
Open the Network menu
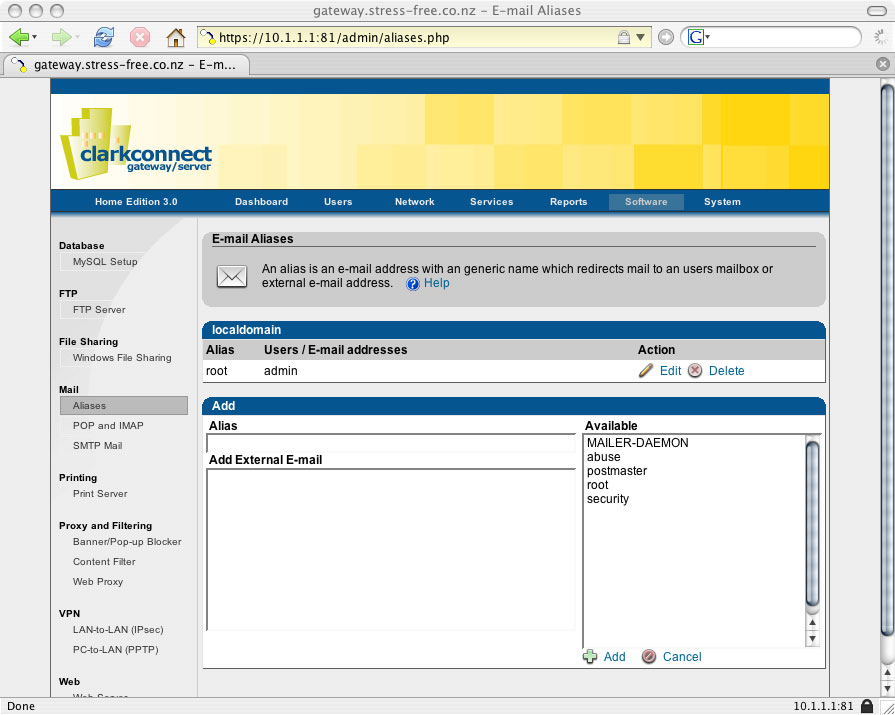(414, 202)
